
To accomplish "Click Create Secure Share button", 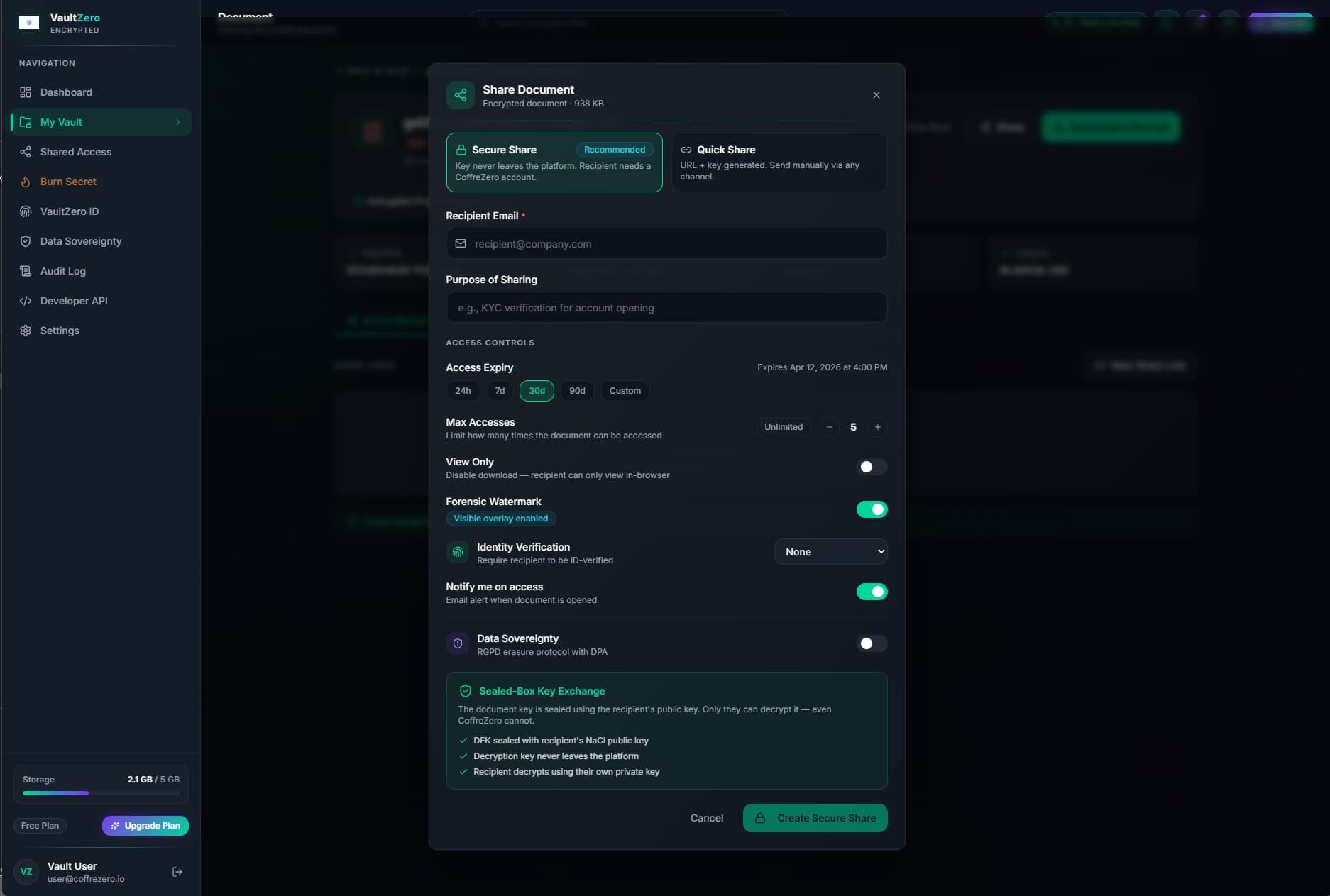I will coord(815,818).
